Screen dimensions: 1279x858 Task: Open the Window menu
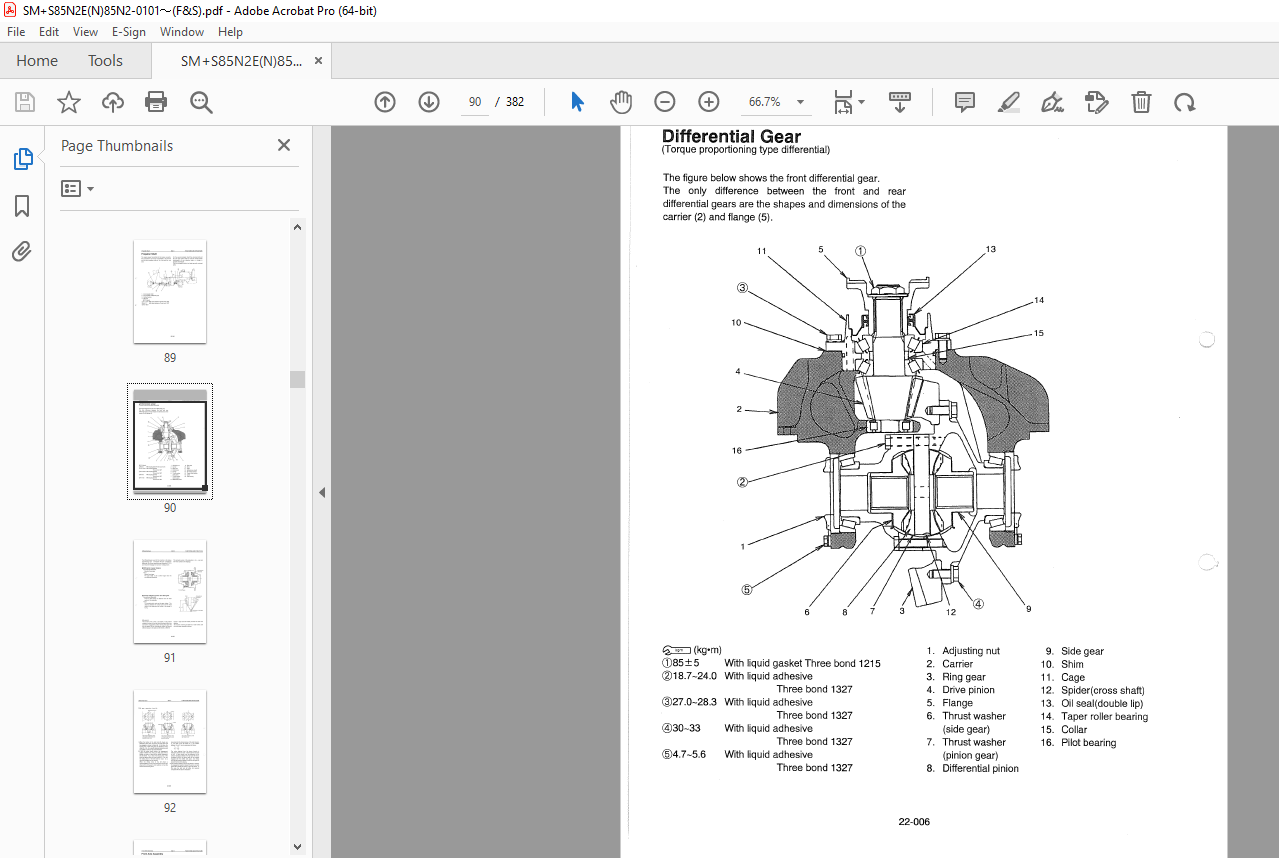182,32
